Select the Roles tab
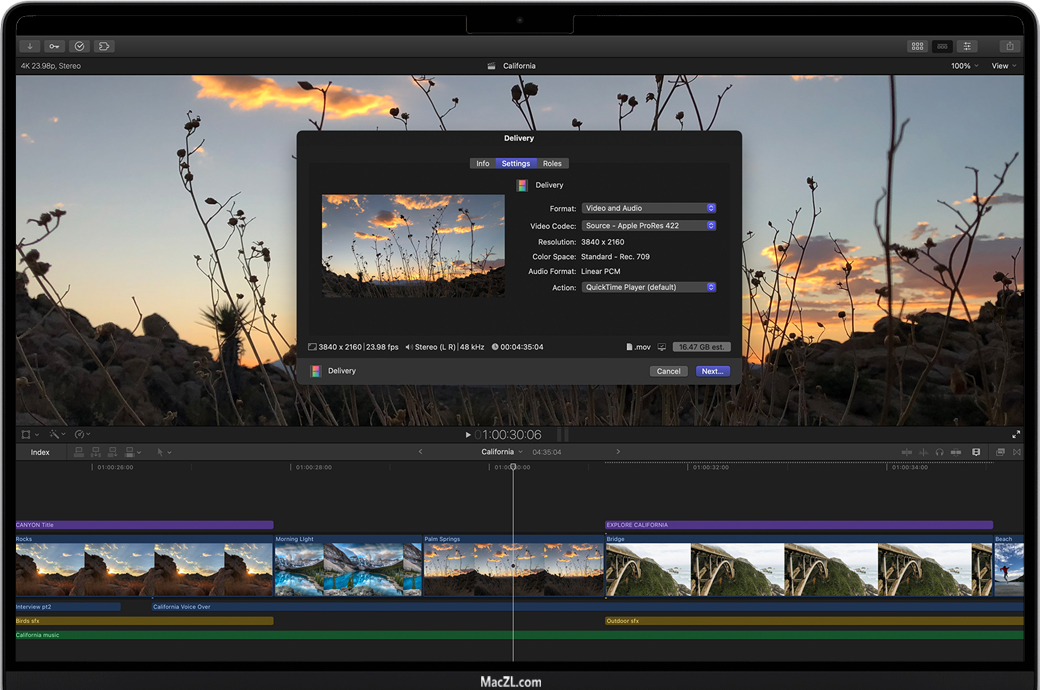Screen dimensions: 1040x690 (x=552, y=163)
